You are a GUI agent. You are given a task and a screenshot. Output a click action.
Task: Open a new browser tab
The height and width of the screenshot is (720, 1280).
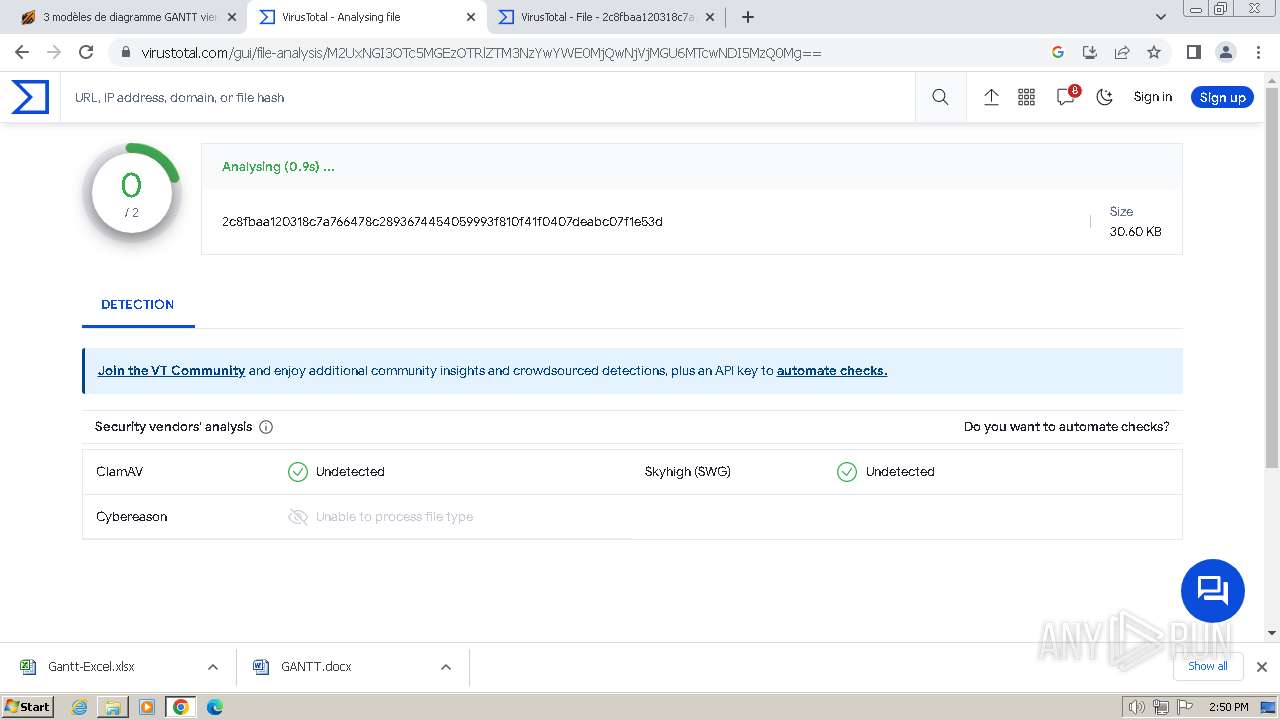748,17
